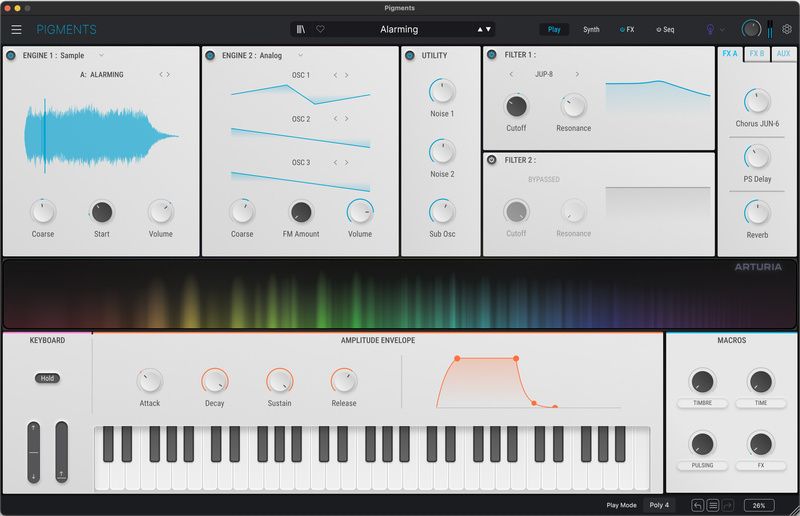Toggle Engine 1 power button

pyautogui.click(x=11, y=55)
